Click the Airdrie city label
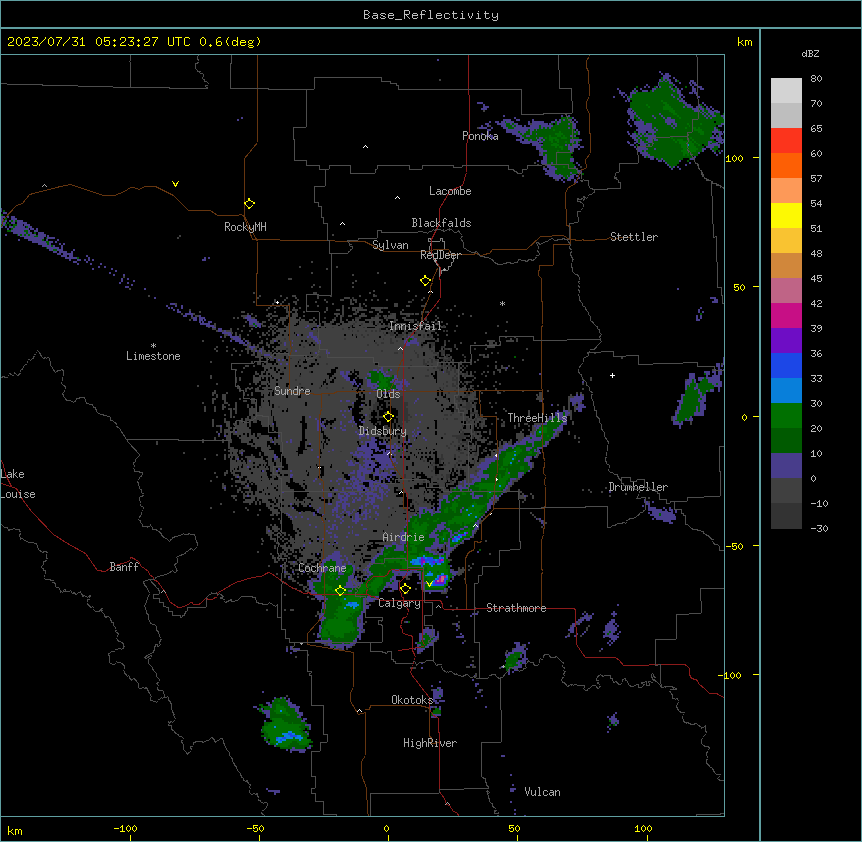 point(403,537)
